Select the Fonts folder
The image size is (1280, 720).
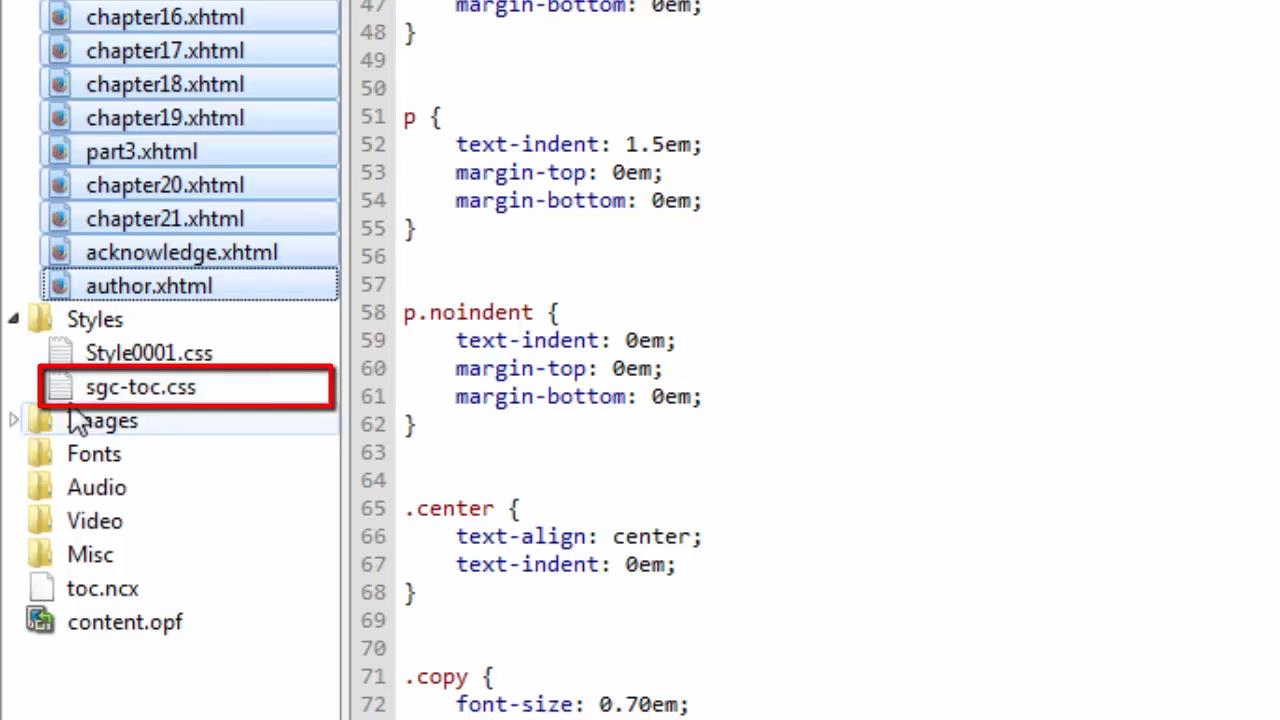pos(94,454)
